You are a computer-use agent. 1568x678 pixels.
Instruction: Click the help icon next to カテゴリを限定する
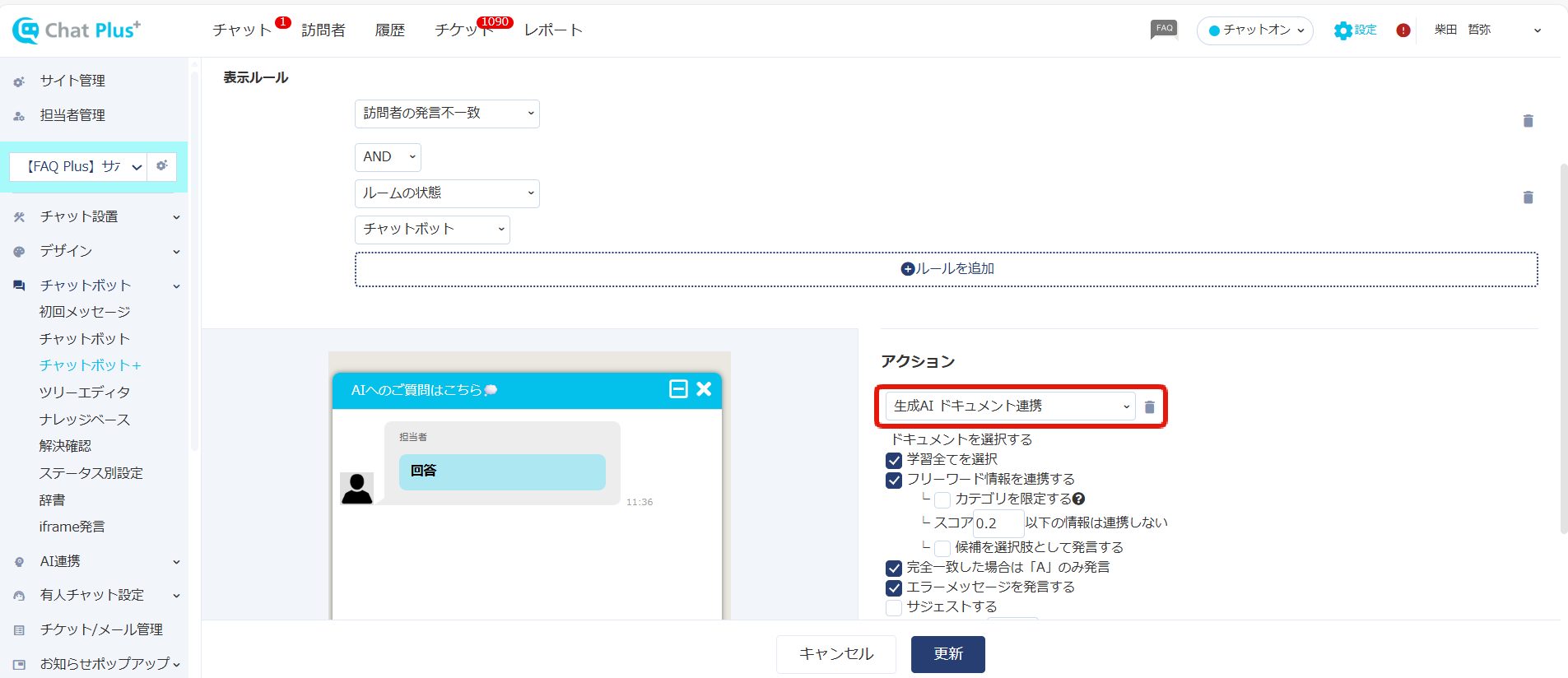[1079, 499]
